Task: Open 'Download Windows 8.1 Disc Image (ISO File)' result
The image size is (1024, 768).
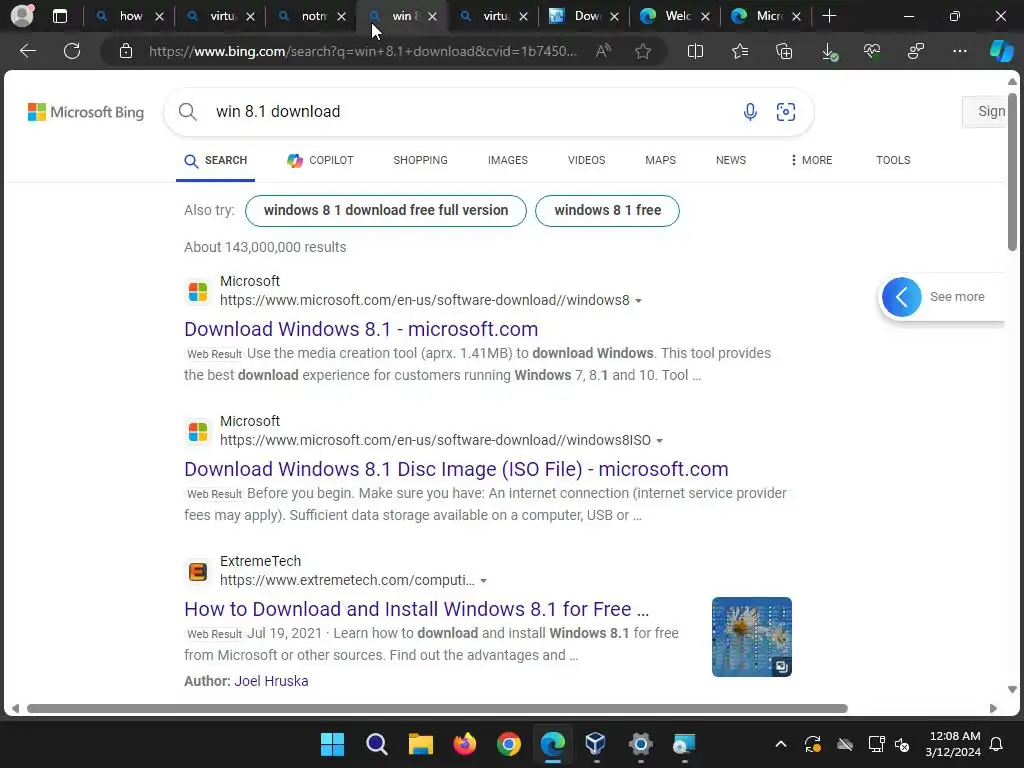Action: tap(456, 469)
